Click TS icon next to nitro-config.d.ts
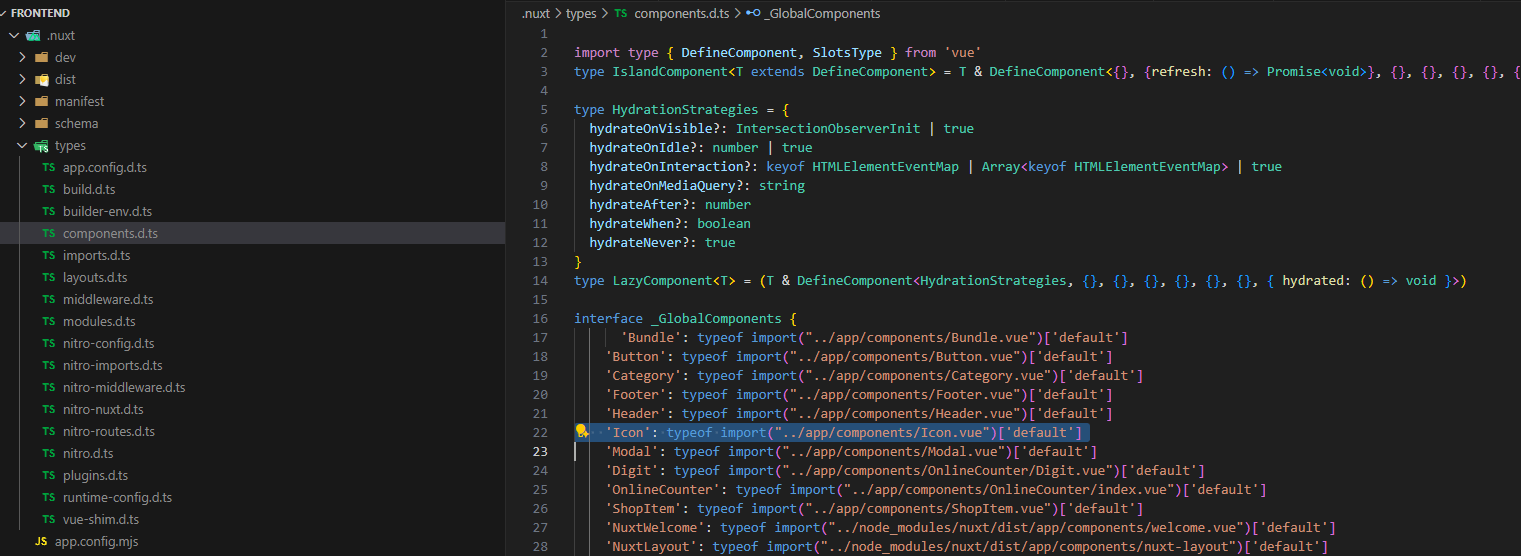 click(x=48, y=343)
